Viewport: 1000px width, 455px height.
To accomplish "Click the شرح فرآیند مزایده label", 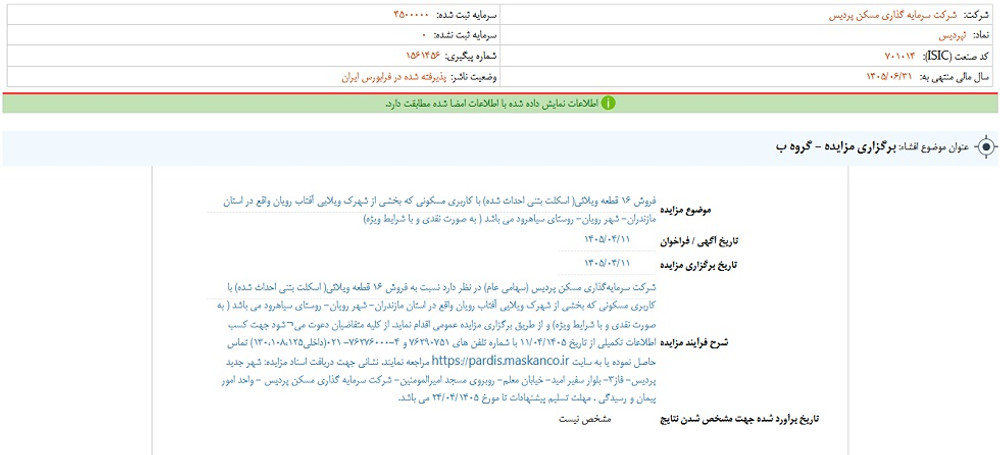I will pyautogui.click(x=694, y=343).
